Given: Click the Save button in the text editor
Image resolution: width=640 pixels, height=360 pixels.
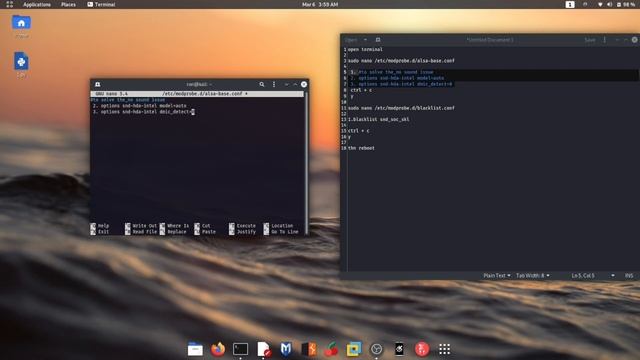Looking at the screenshot, I should (590, 40).
